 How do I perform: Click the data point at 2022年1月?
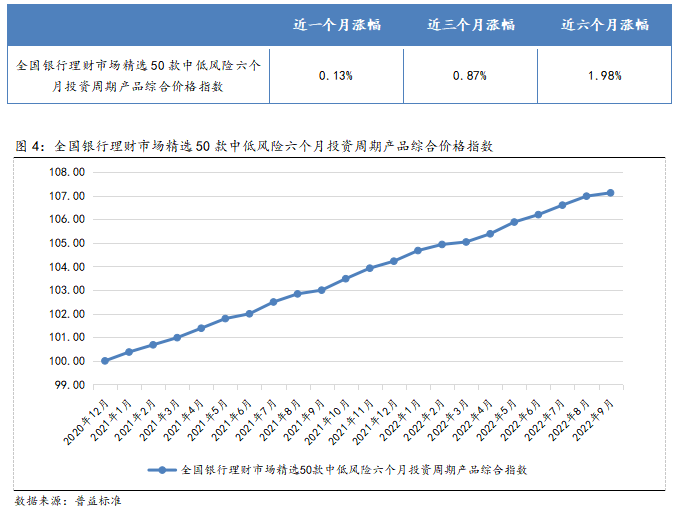[x=418, y=250]
